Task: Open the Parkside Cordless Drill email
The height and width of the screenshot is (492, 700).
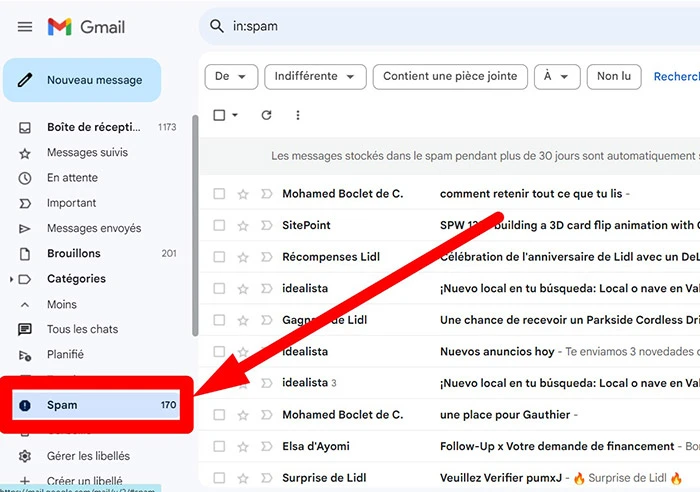Action: (x=570, y=320)
